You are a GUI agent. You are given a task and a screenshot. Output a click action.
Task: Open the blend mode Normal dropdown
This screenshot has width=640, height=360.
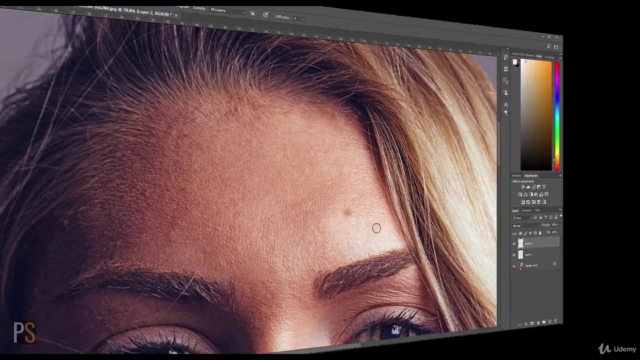pyautogui.click(x=526, y=226)
